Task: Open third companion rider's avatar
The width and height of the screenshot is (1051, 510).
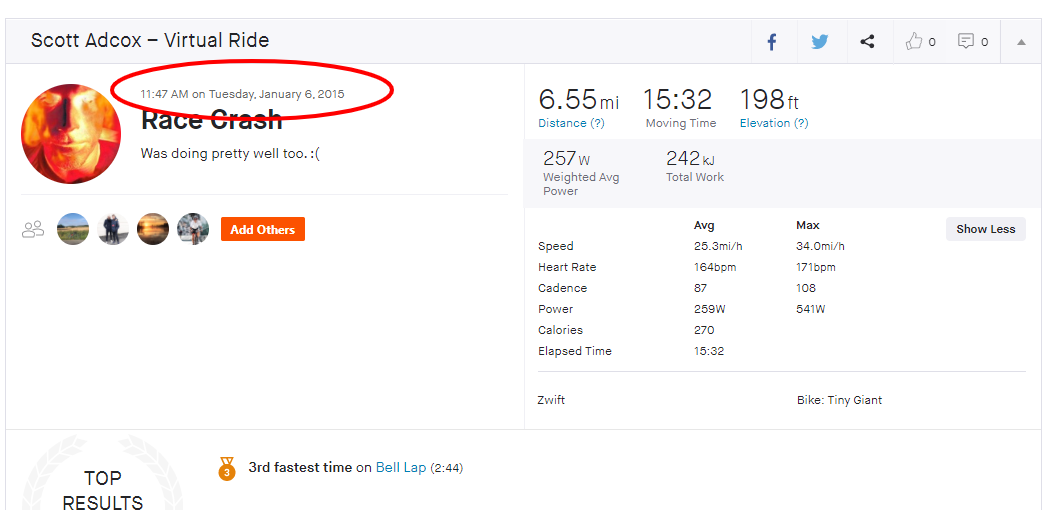Action: click(x=153, y=229)
